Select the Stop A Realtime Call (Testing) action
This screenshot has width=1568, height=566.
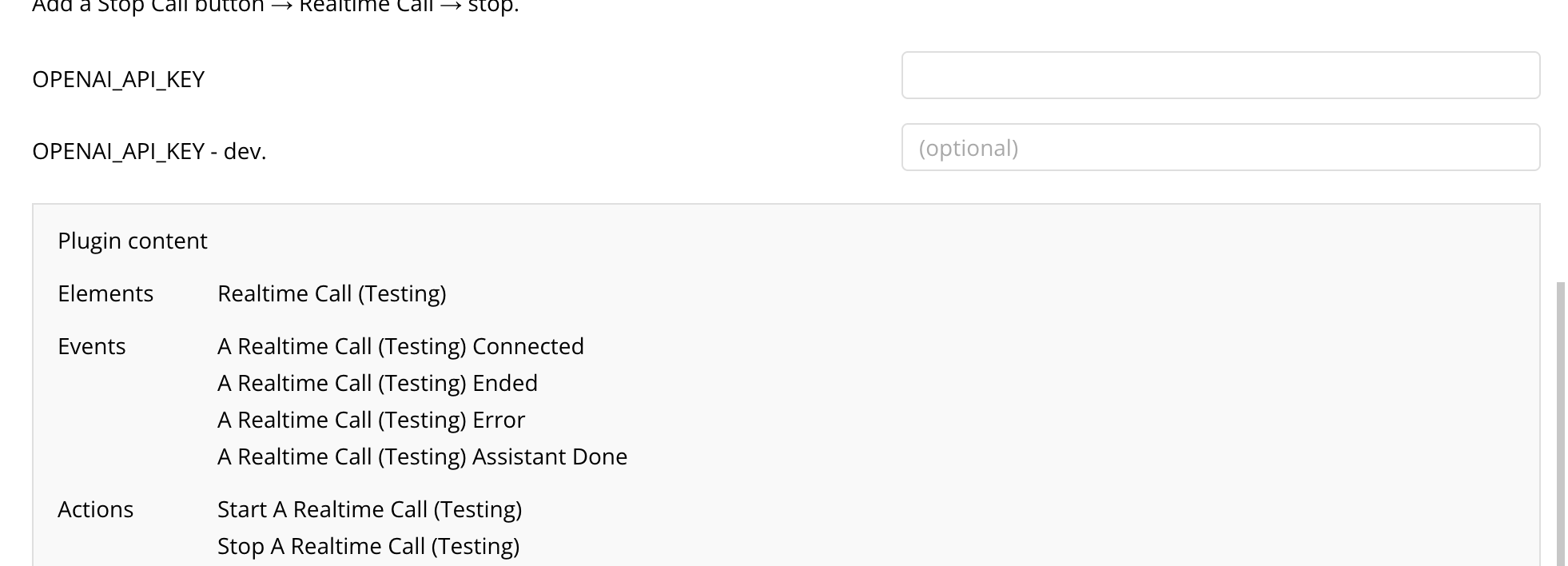click(x=368, y=546)
